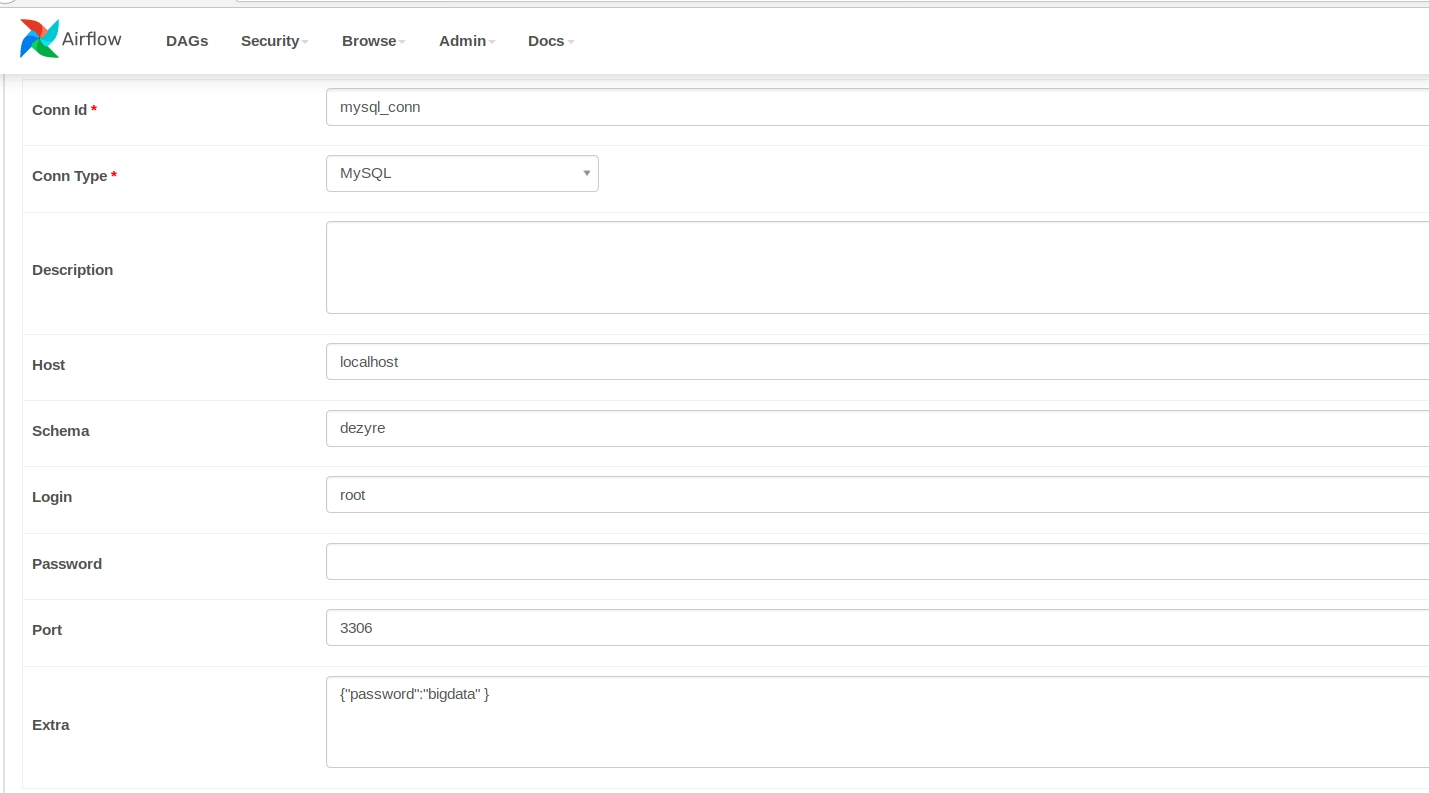Click inside the Extra JSON text area

(x=876, y=722)
